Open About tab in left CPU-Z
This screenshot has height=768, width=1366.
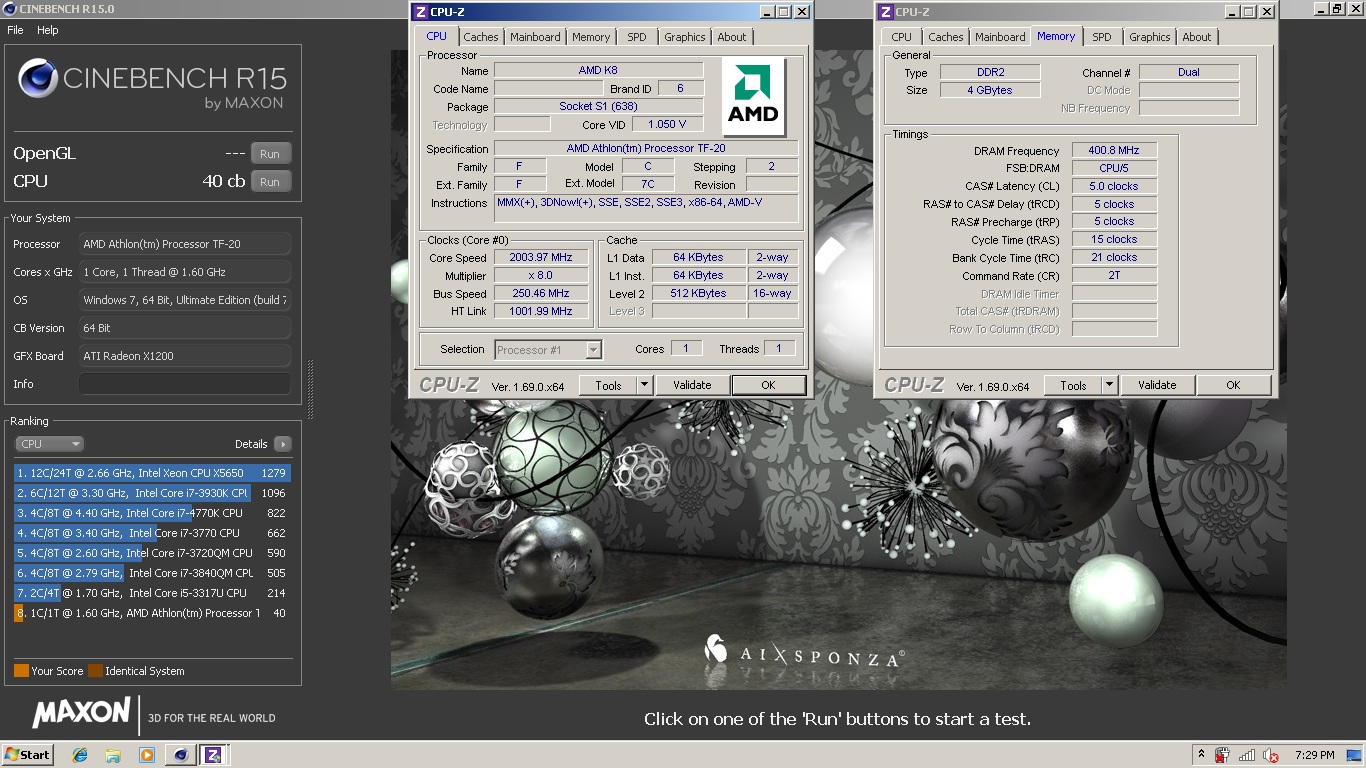click(x=732, y=37)
